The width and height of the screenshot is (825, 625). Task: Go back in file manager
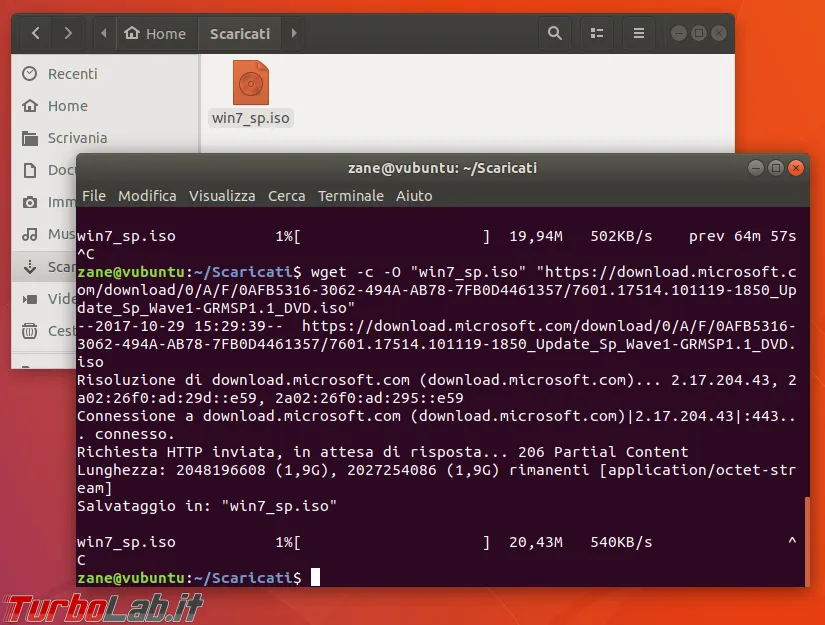tap(36, 34)
